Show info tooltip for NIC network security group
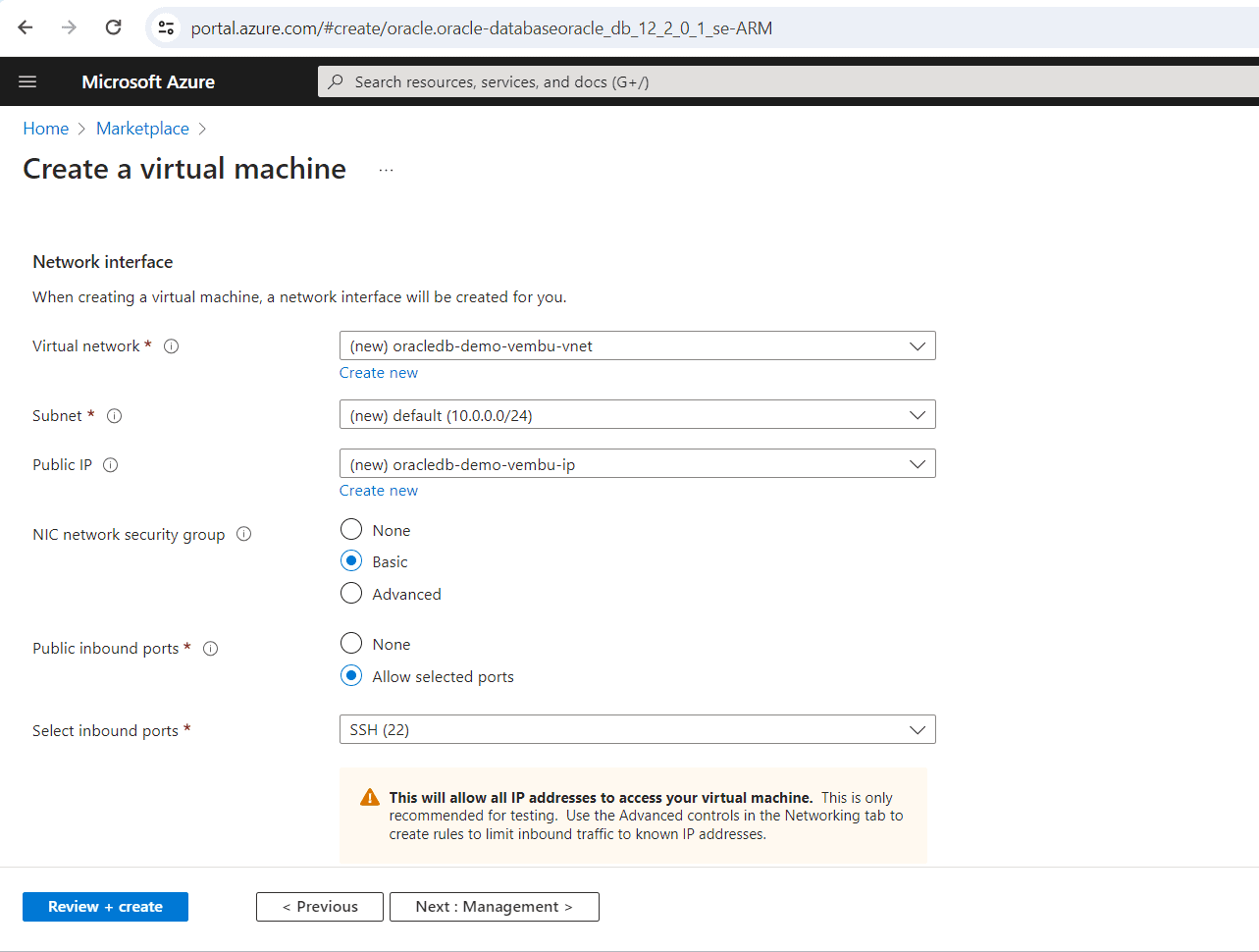 243,534
